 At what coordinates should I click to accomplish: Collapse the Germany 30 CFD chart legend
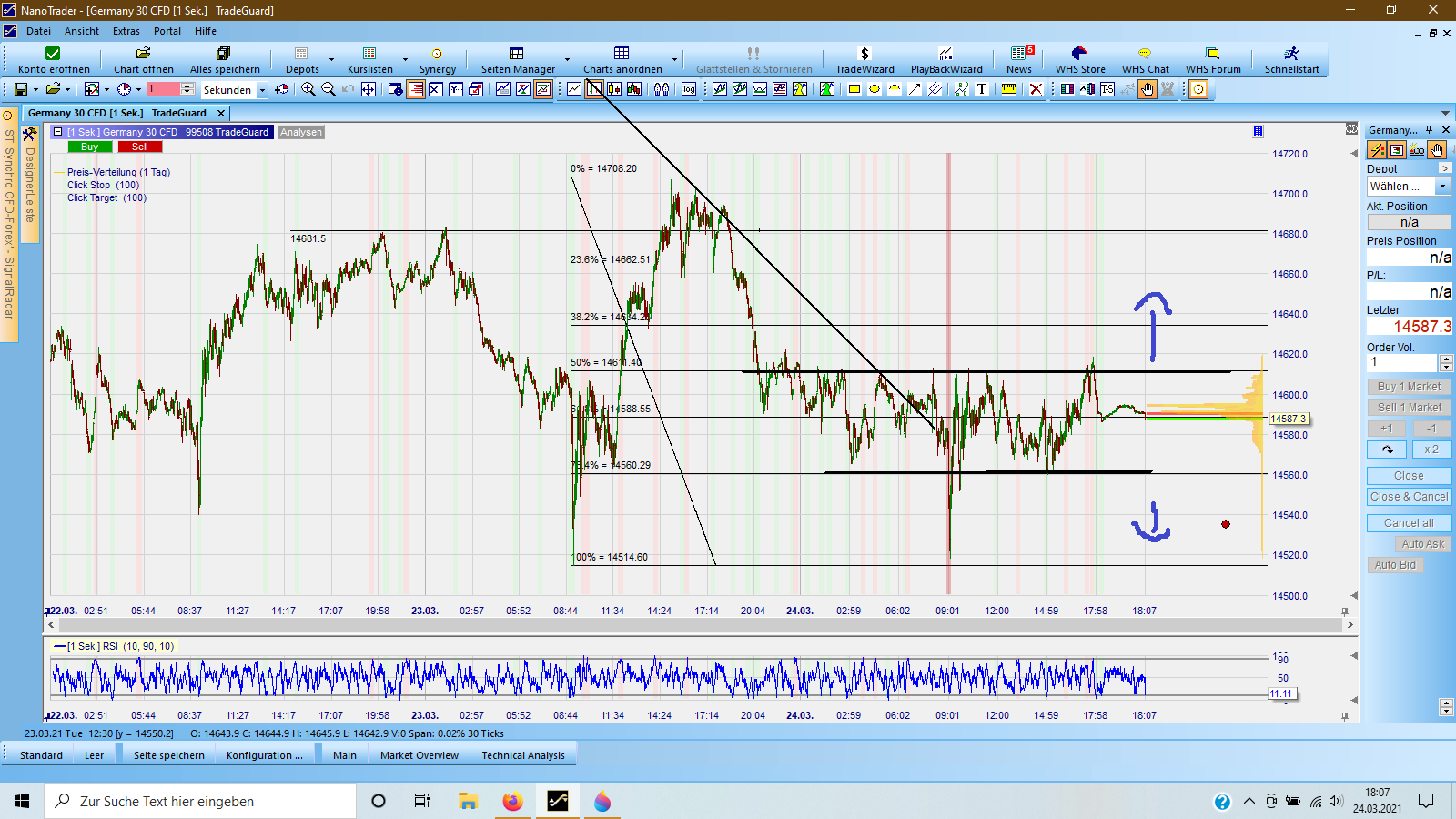pos(57,132)
